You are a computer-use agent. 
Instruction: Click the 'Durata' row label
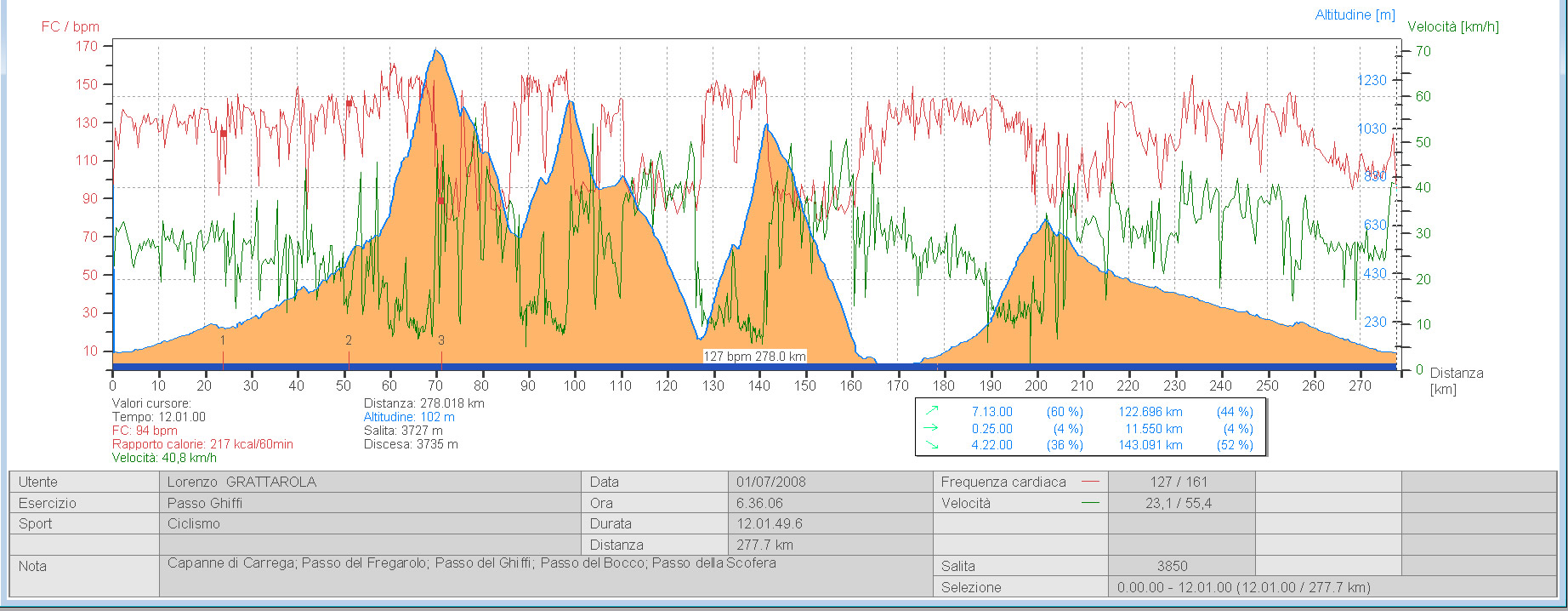coord(611,524)
